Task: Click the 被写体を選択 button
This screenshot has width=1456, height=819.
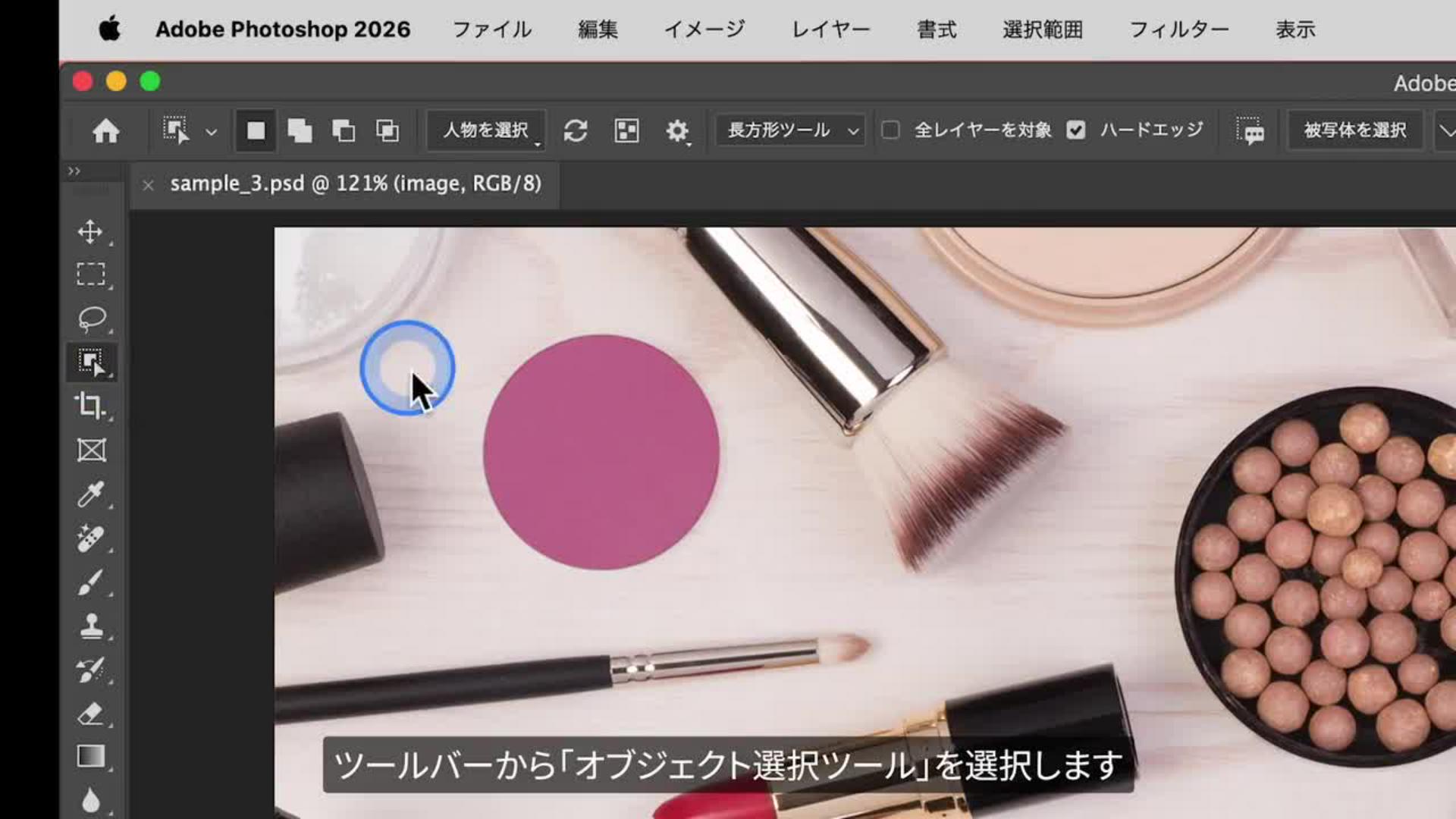Action: pyautogui.click(x=1354, y=130)
